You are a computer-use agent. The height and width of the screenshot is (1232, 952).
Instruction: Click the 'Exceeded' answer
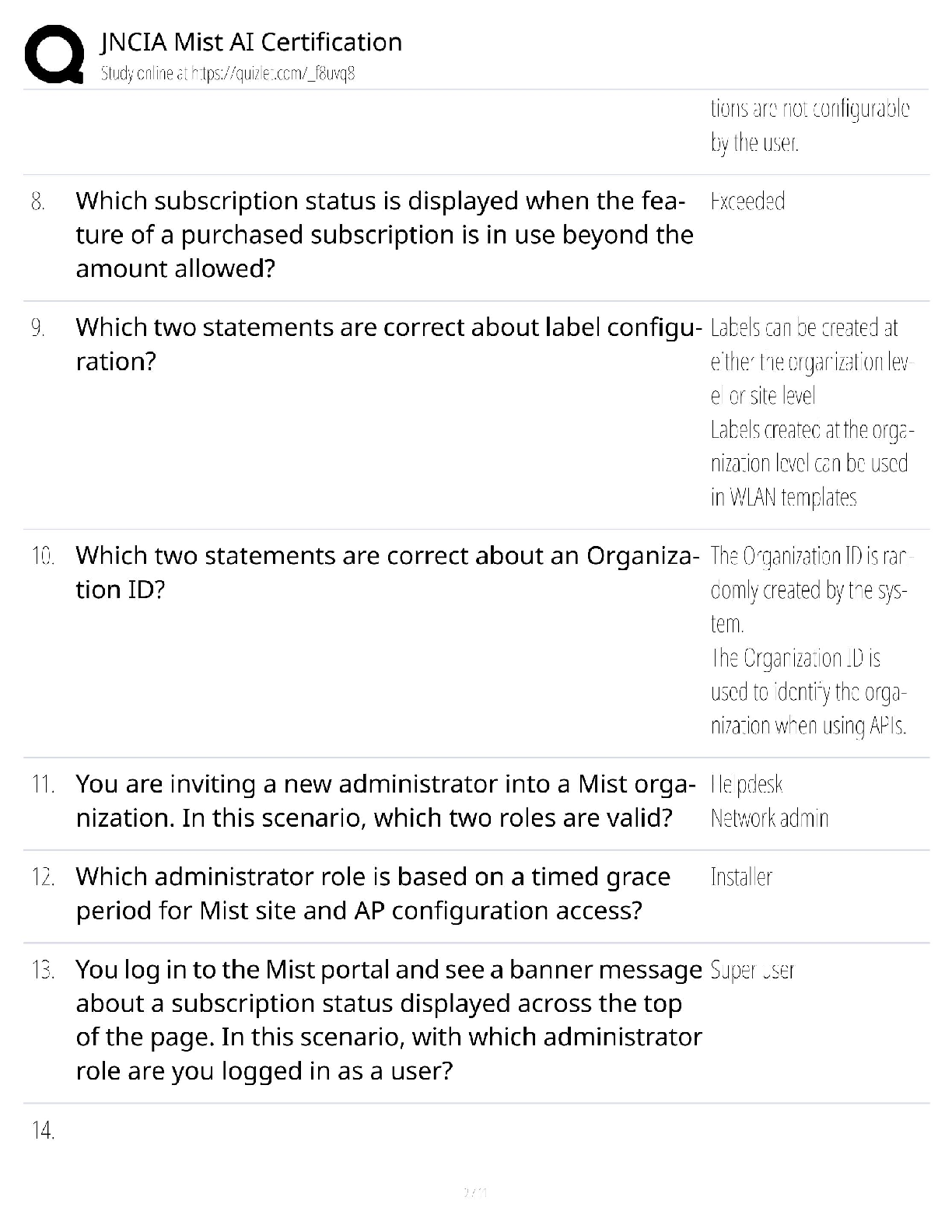pyautogui.click(x=747, y=201)
